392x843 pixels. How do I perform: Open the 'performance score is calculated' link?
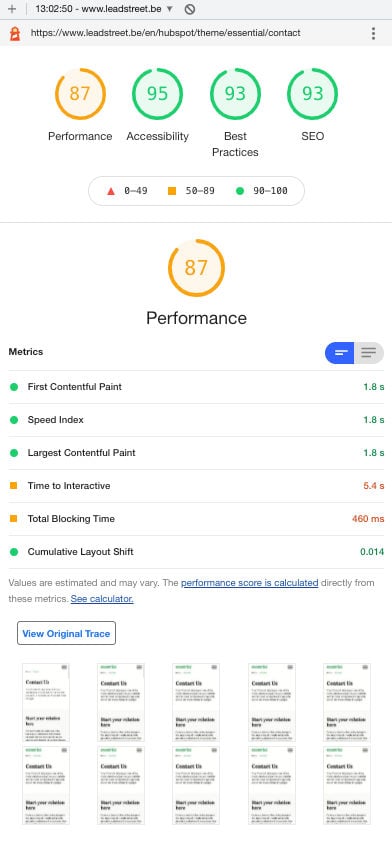250,583
